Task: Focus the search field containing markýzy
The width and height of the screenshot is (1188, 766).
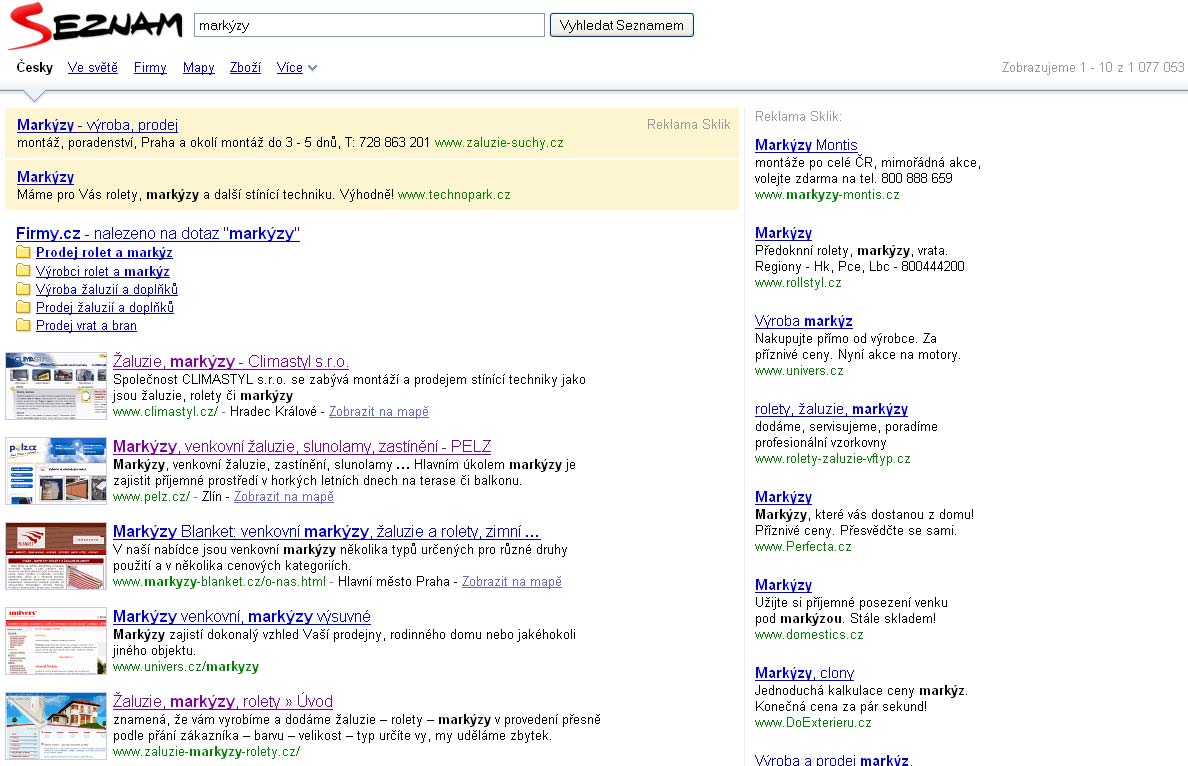Action: [369, 25]
